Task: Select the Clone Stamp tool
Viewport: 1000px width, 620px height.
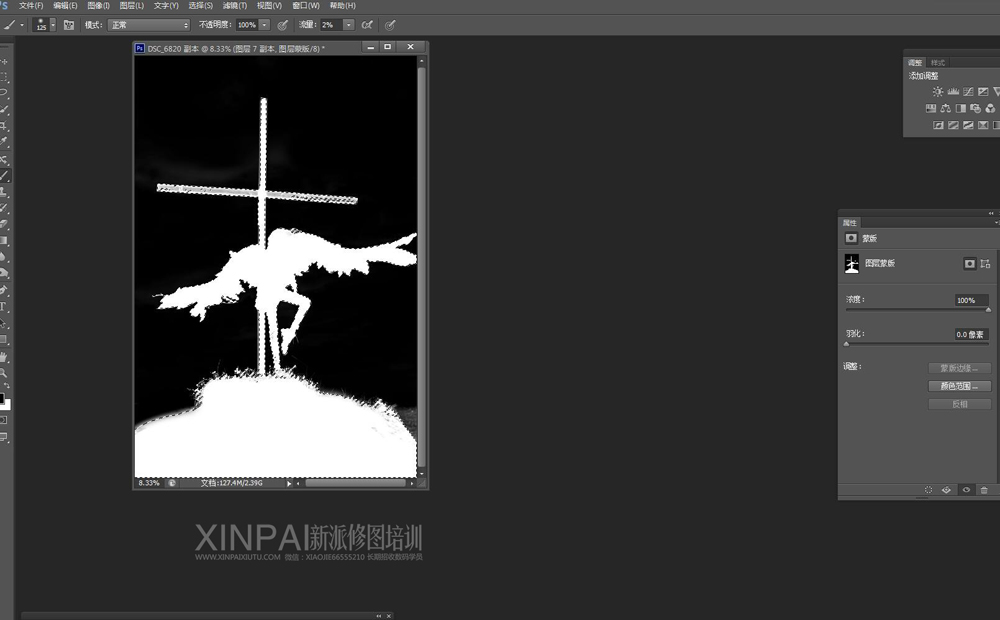Action: pos(4,191)
